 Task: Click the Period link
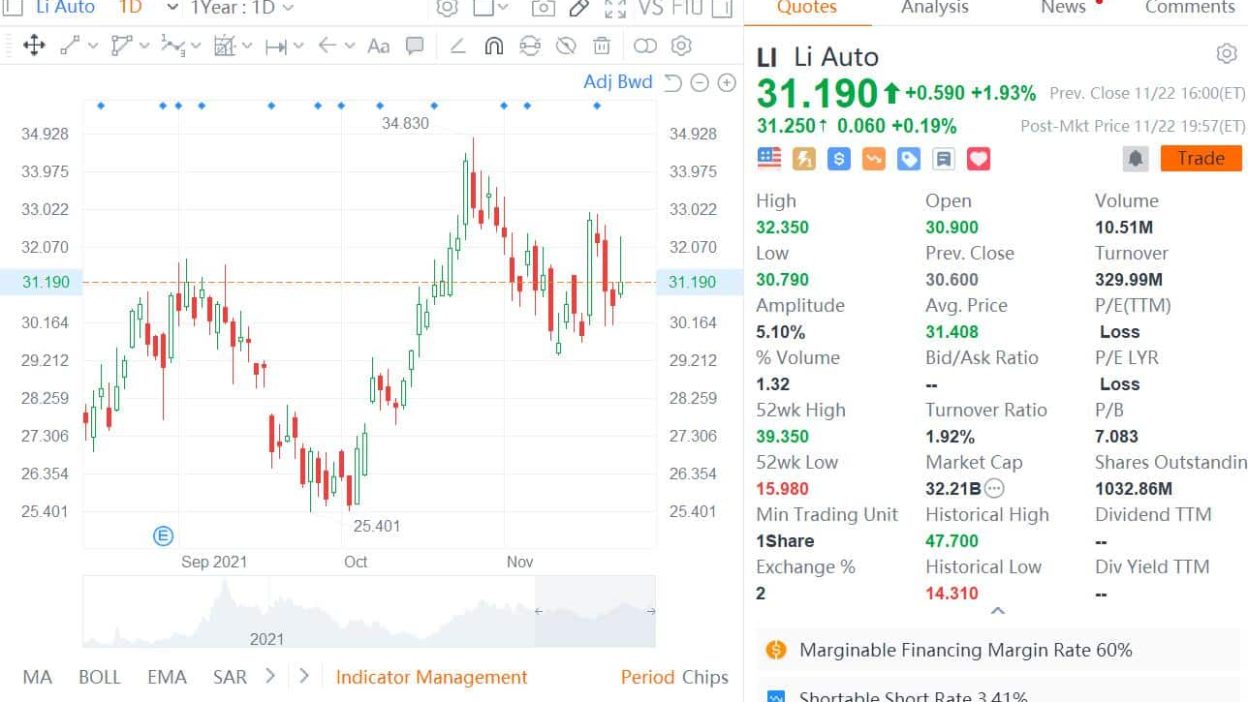point(647,677)
